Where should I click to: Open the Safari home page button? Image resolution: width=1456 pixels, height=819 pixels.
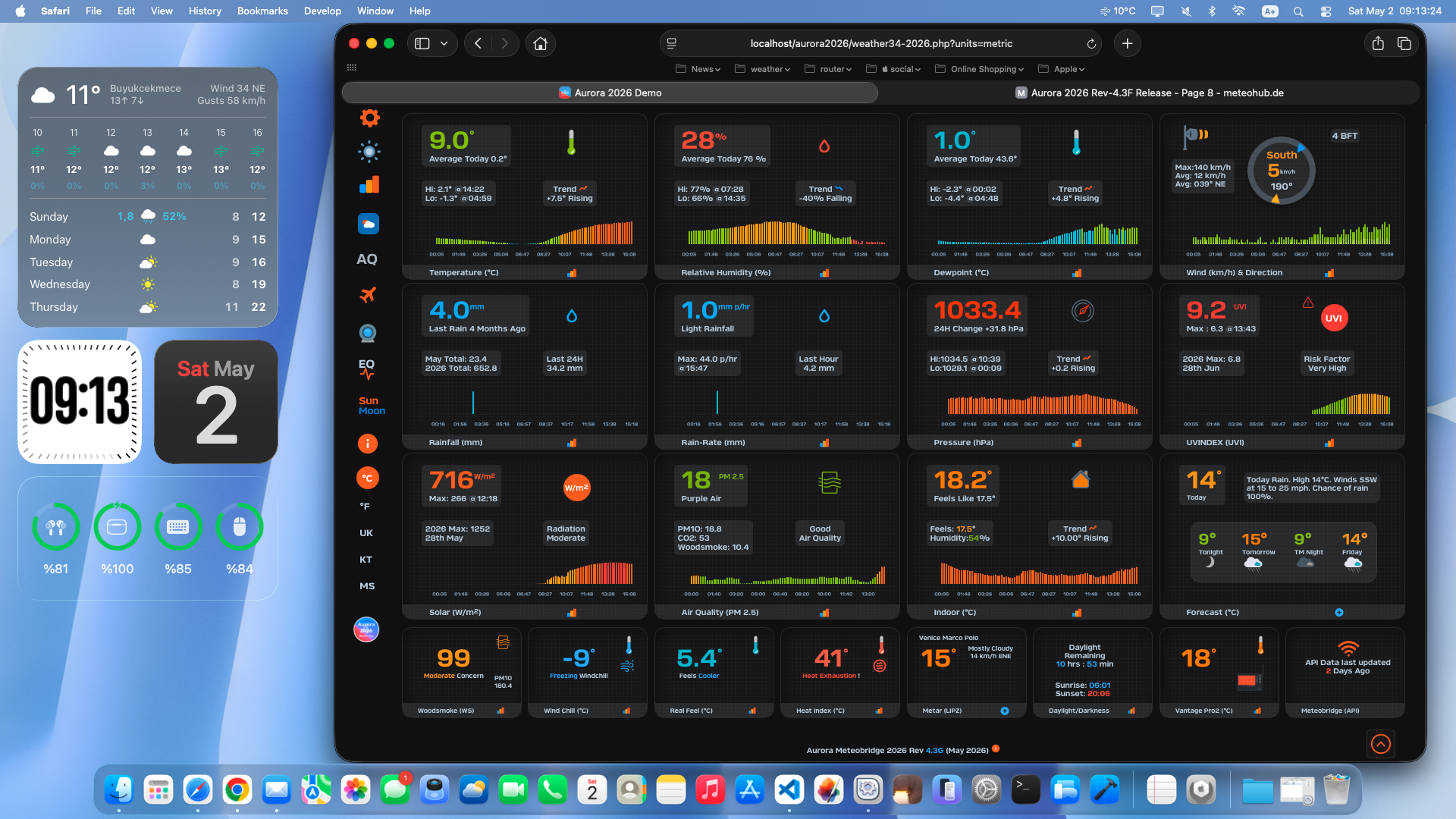pos(541,44)
